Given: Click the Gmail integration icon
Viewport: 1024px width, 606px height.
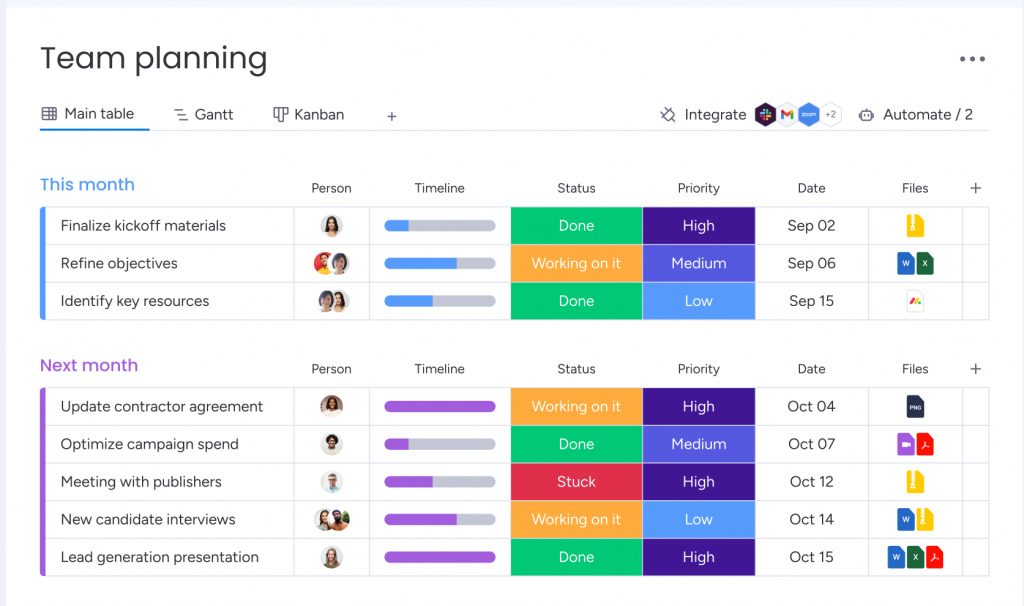Looking at the screenshot, I should 788,115.
